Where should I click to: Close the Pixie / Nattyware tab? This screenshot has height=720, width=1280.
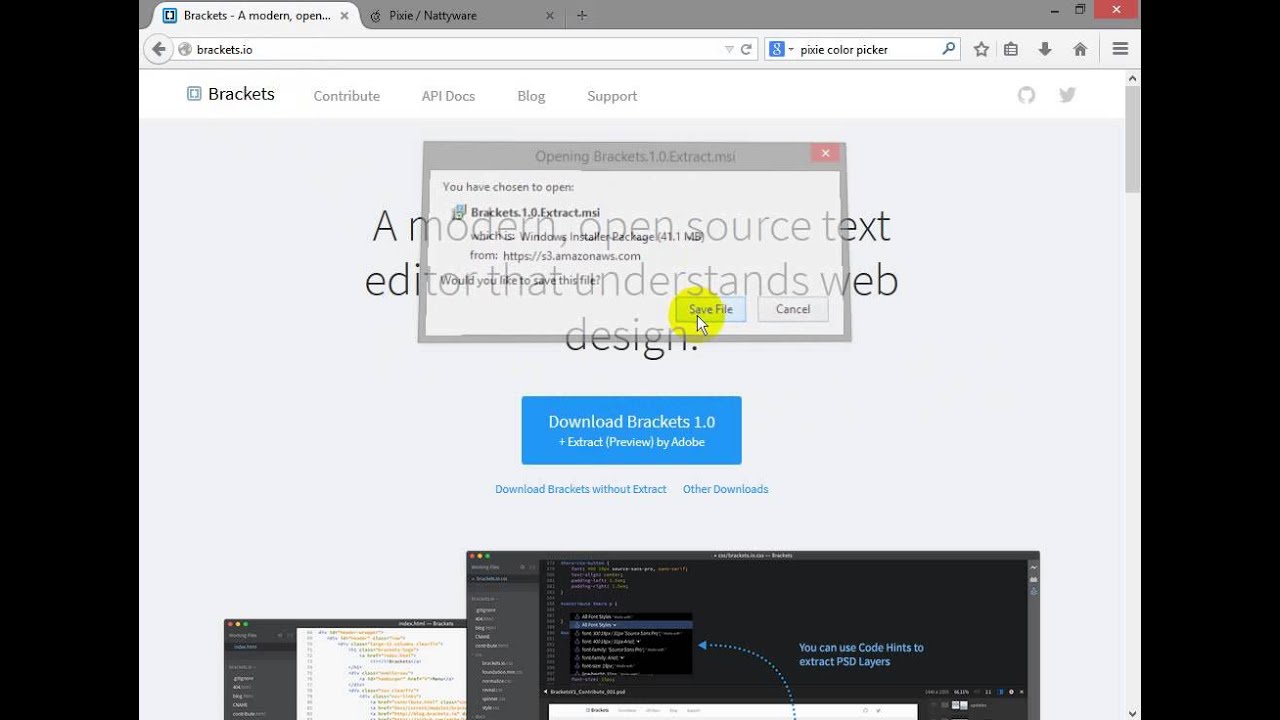click(x=549, y=16)
